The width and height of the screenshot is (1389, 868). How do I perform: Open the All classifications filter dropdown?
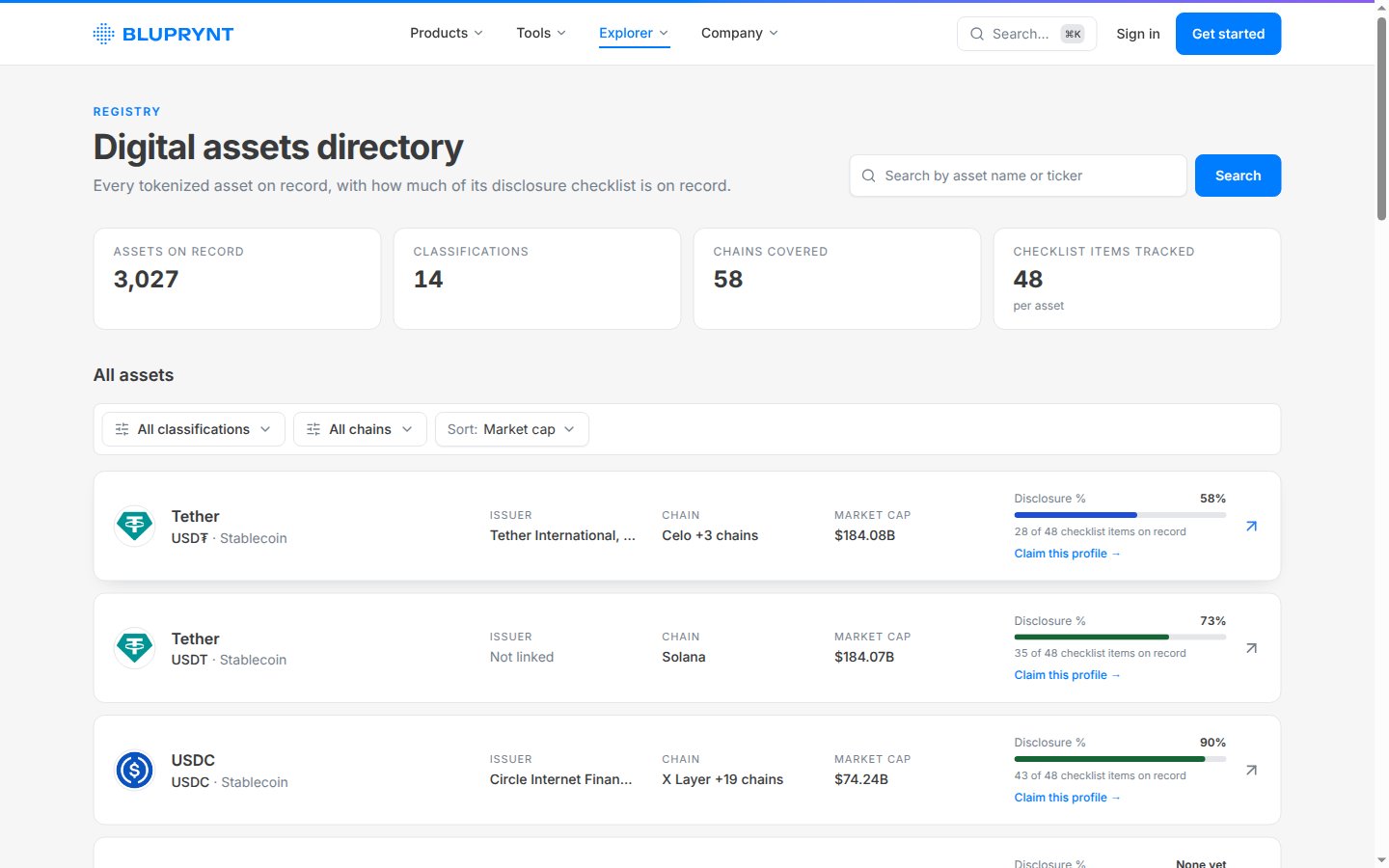pos(193,429)
